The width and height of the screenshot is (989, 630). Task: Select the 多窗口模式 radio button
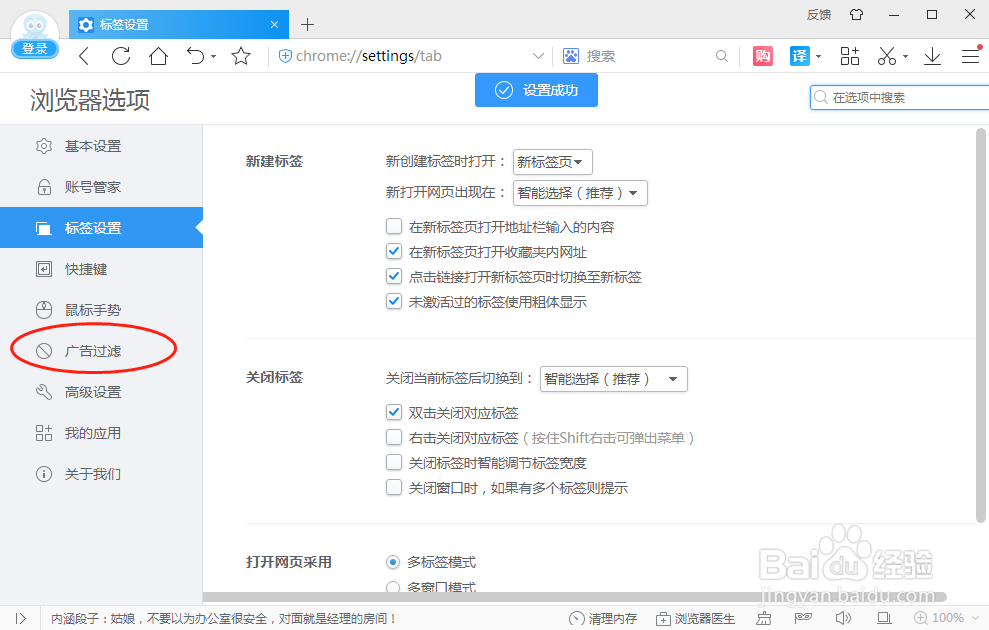[392, 587]
